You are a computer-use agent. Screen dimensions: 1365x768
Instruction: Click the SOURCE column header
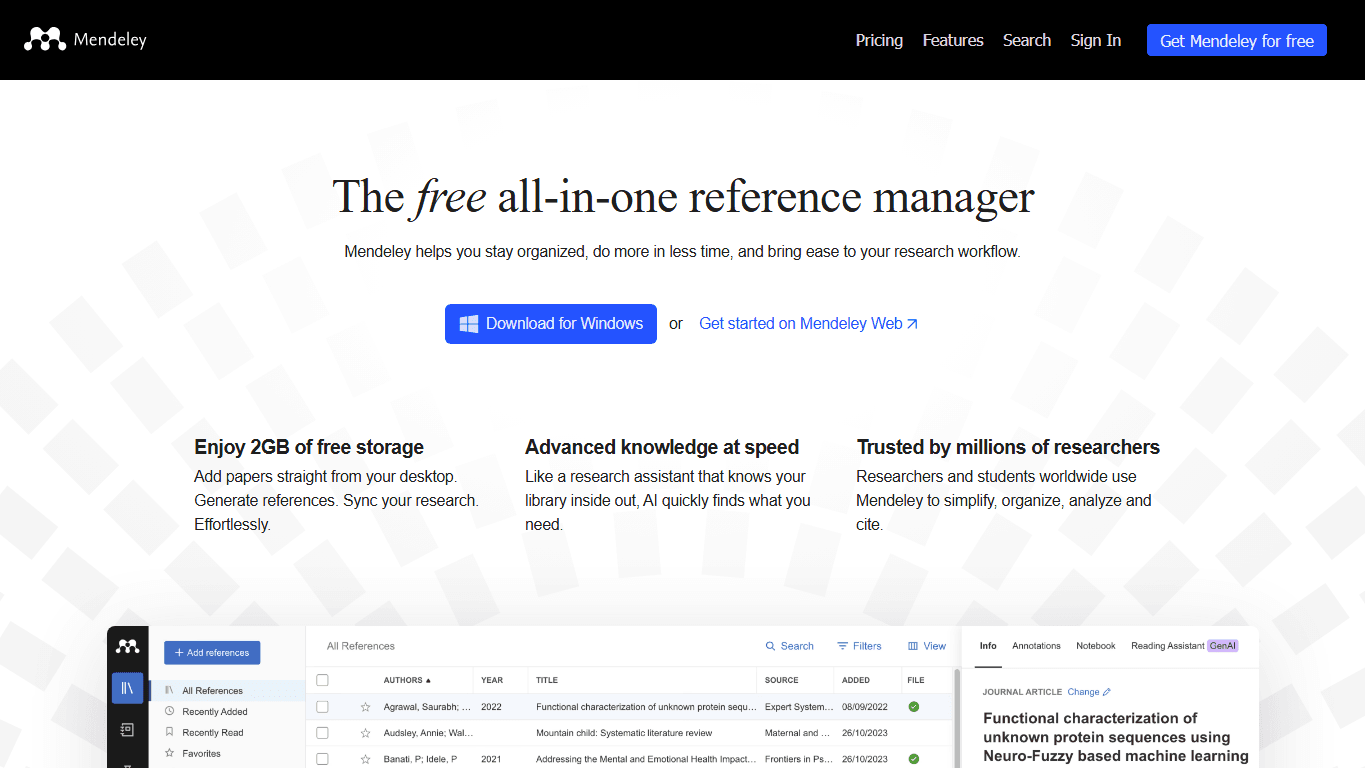(782, 680)
